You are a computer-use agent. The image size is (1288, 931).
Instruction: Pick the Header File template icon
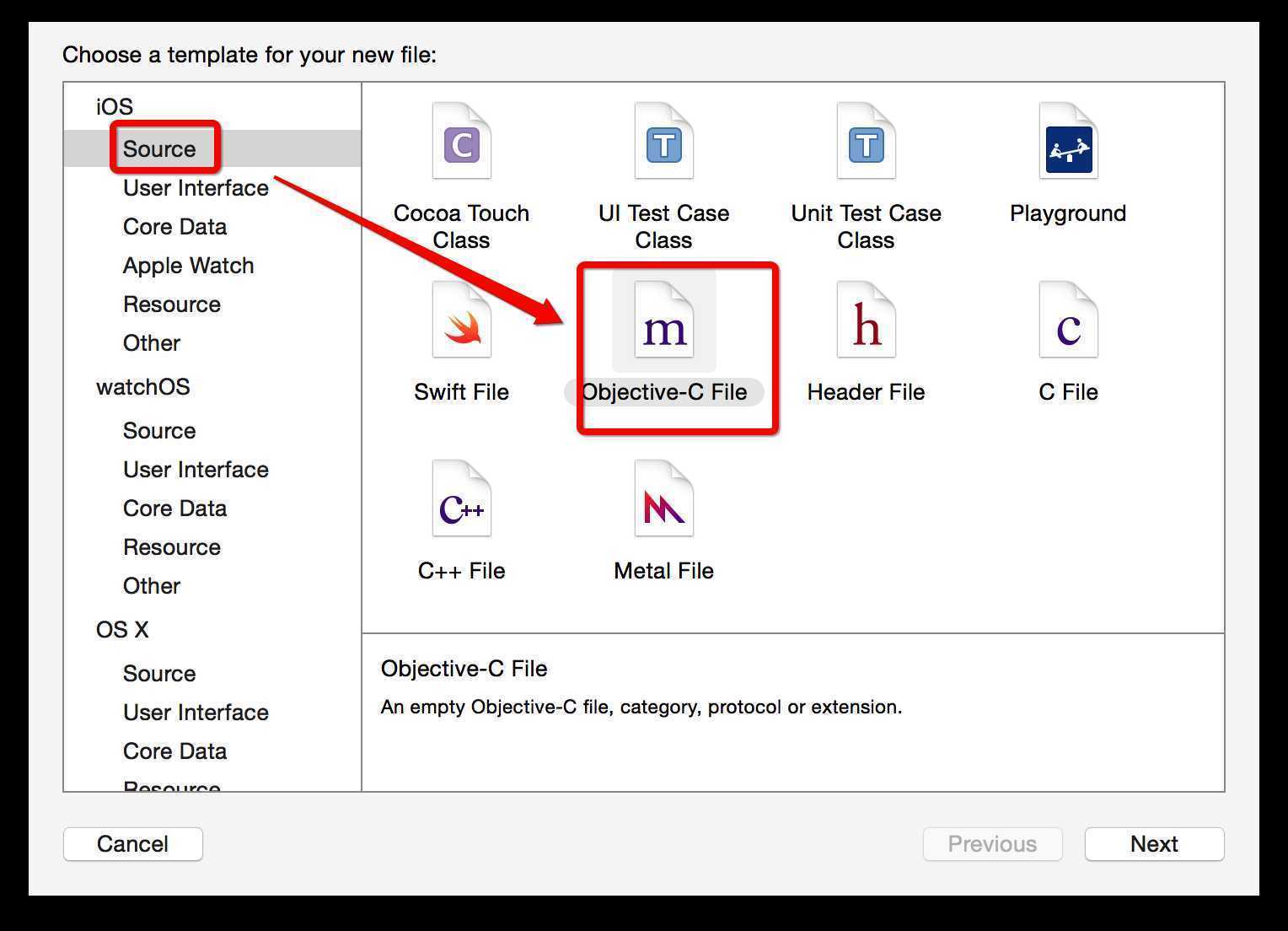(x=866, y=320)
